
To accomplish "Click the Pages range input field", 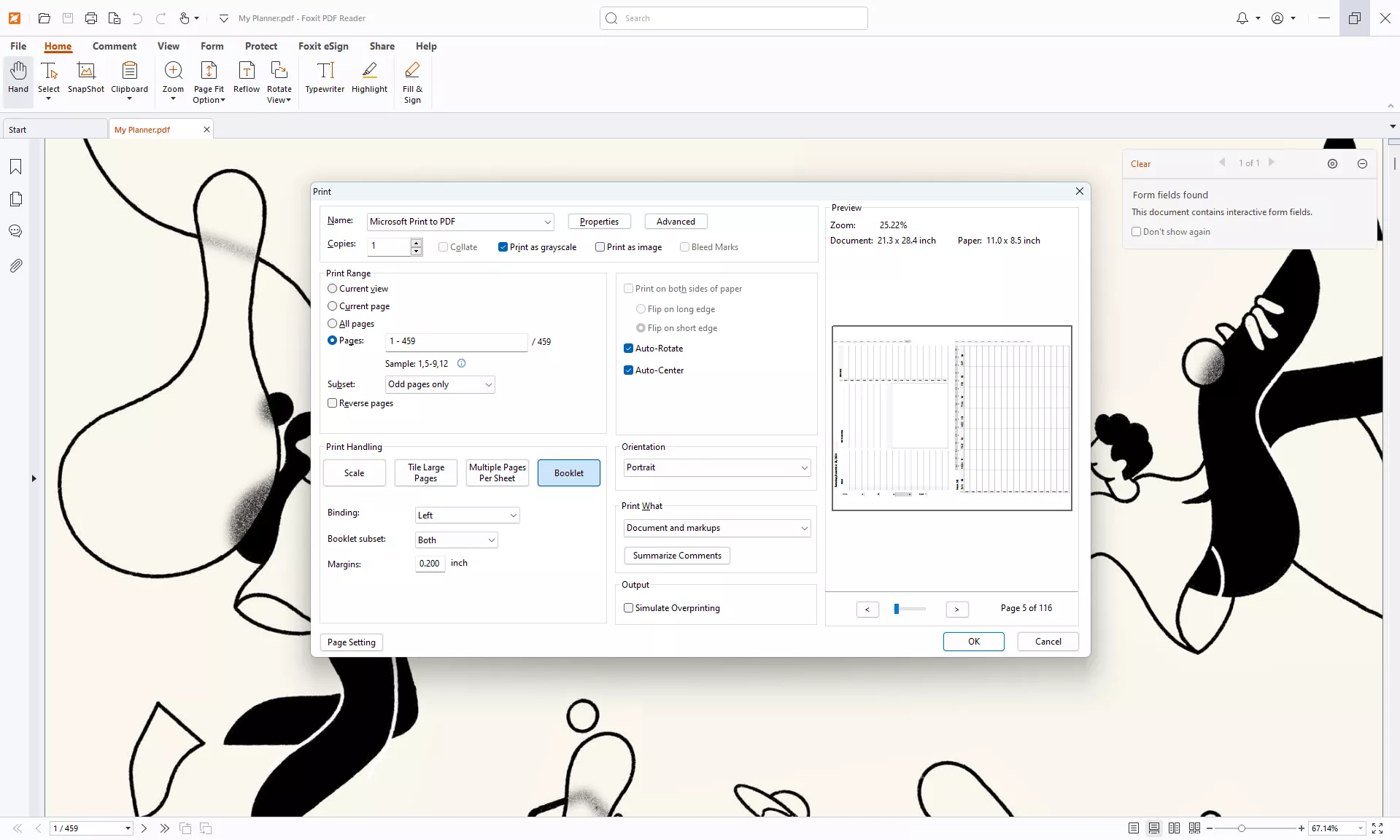I will click(x=456, y=341).
